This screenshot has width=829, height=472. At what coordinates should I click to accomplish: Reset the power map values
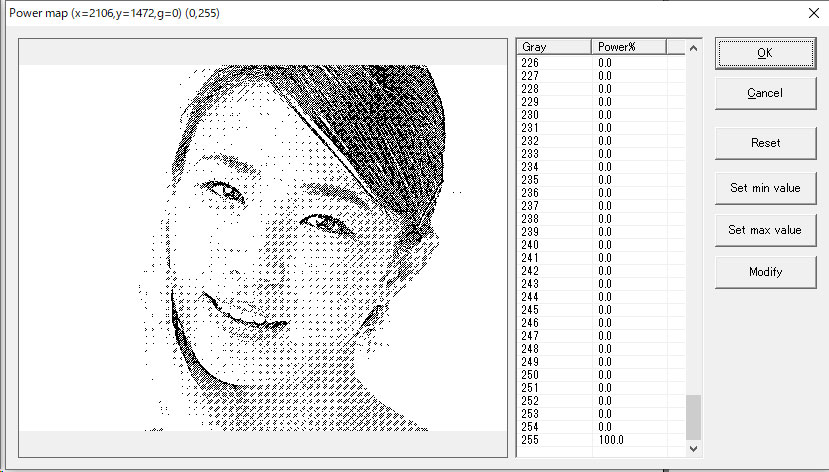pos(765,143)
